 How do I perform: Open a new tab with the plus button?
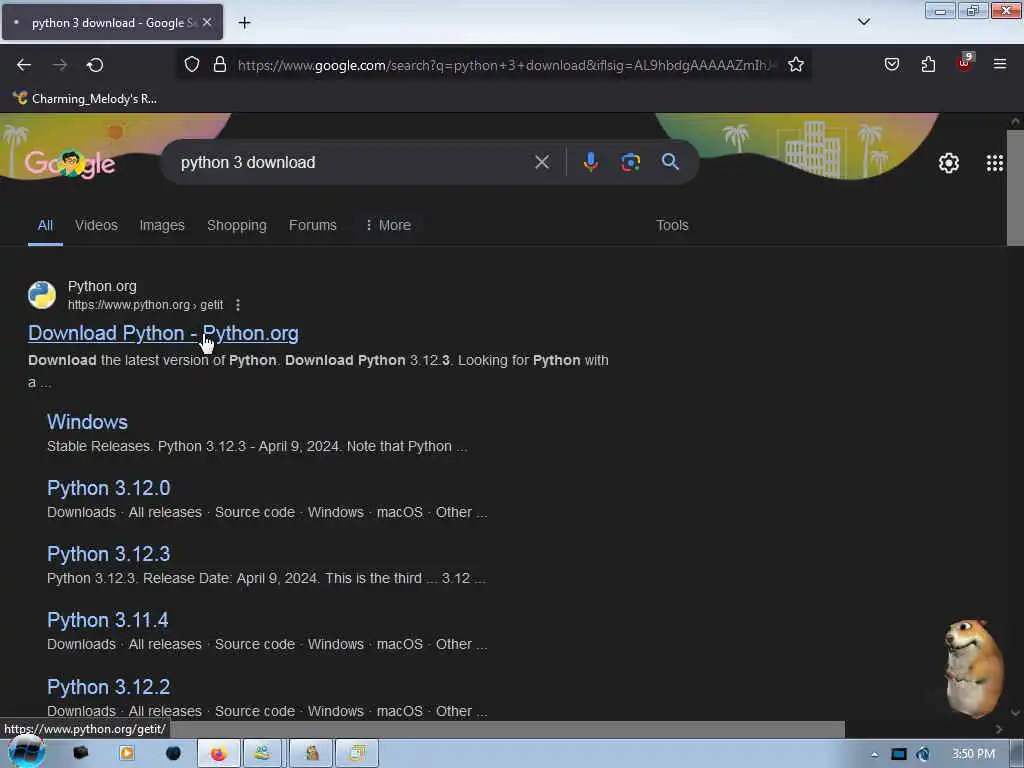coord(244,23)
